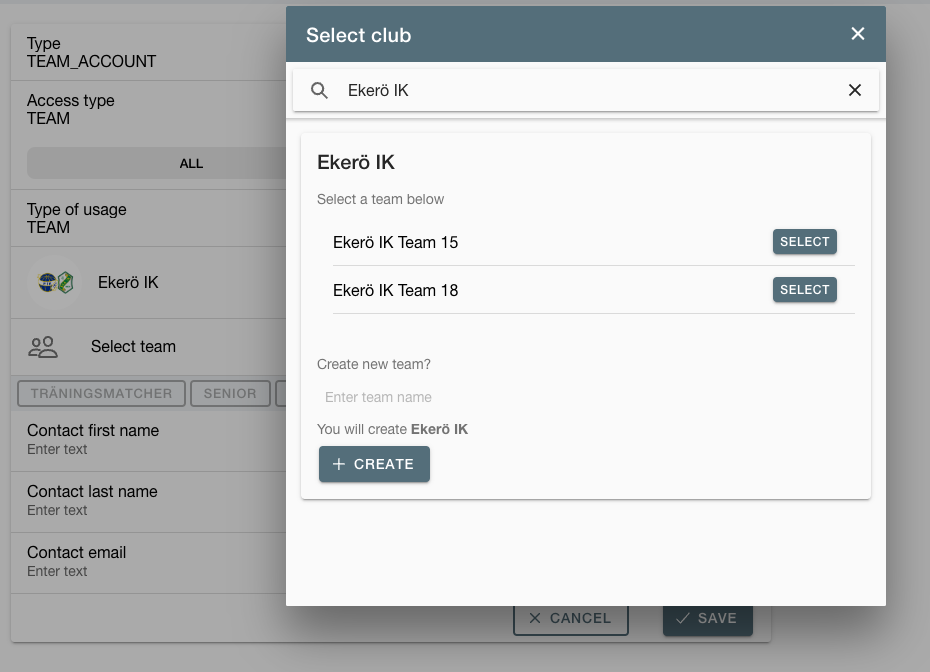Image resolution: width=930 pixels, height=672 pixels.
Task: Click the search magnifier icon
Action: click(x=319, y=90)
